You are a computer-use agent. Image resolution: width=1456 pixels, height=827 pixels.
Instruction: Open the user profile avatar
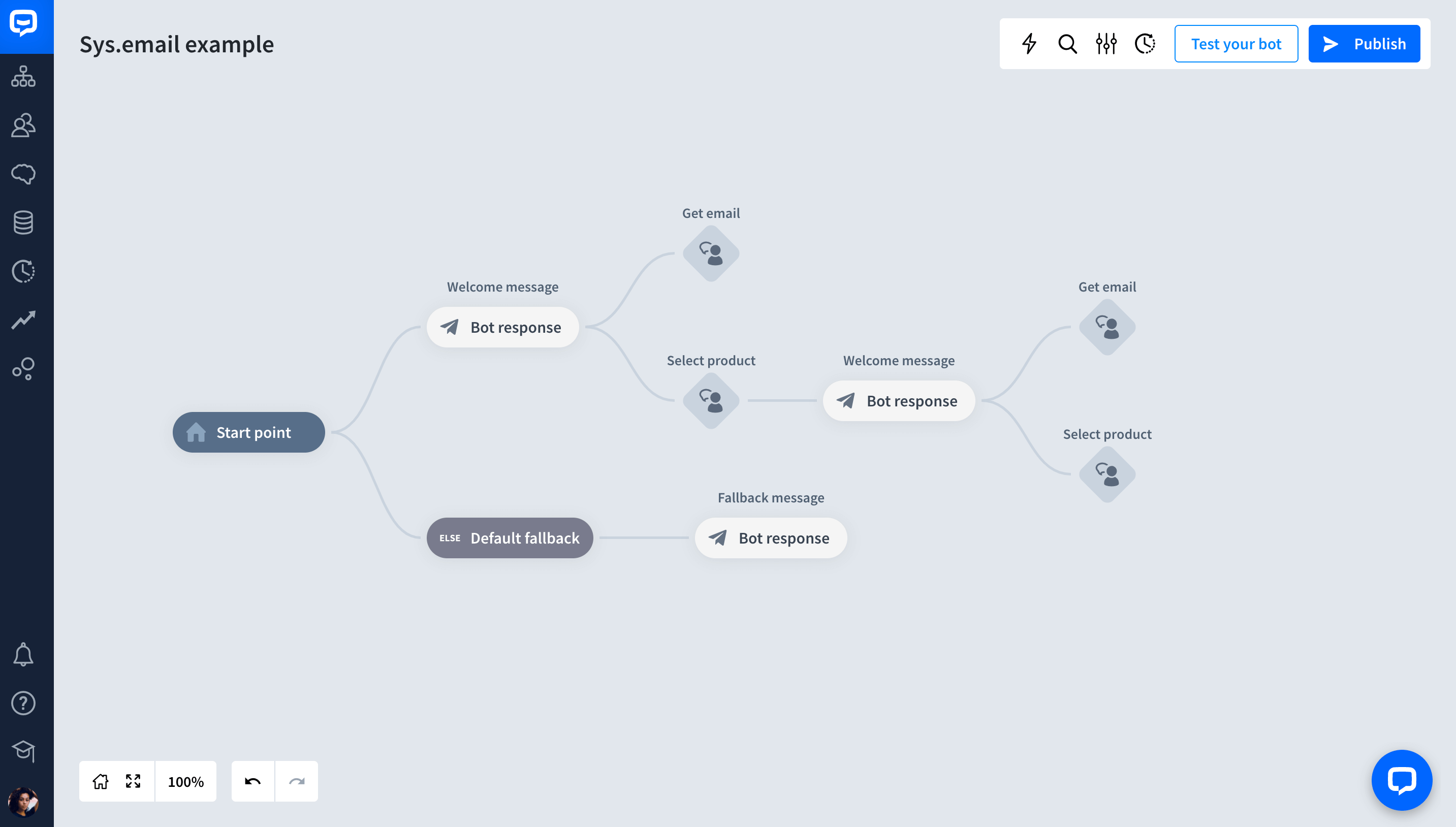23,802
